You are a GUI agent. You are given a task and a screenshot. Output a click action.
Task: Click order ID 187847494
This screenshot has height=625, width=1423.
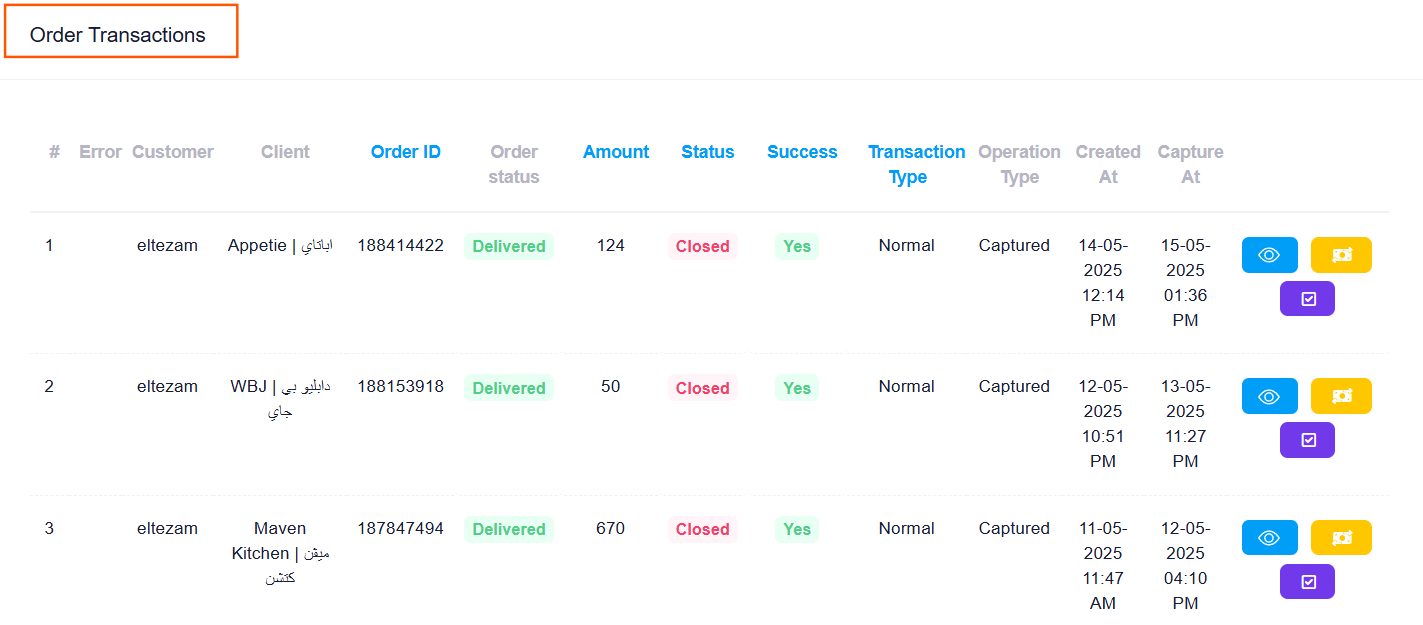tap(400, 528)
